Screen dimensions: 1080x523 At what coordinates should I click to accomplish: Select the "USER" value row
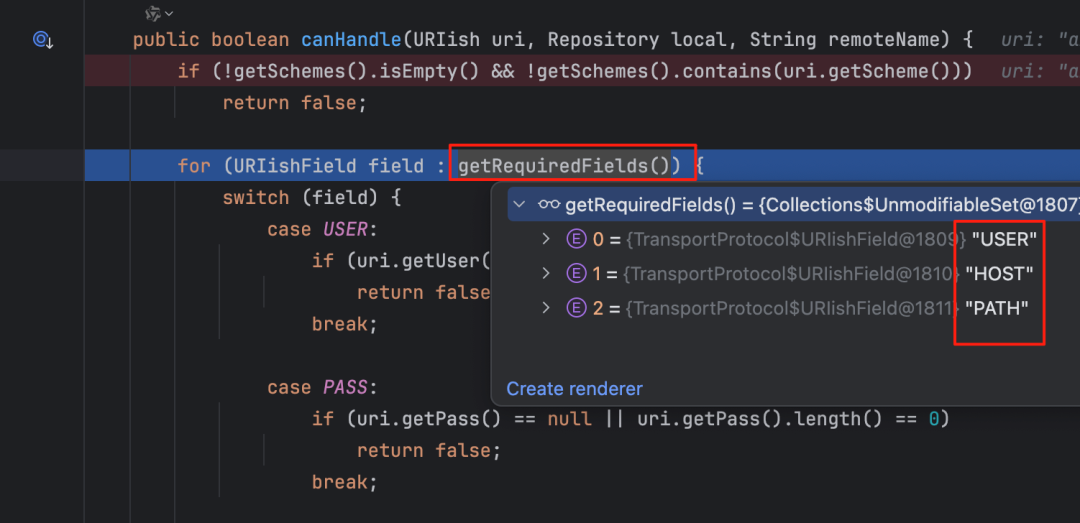1000,239
